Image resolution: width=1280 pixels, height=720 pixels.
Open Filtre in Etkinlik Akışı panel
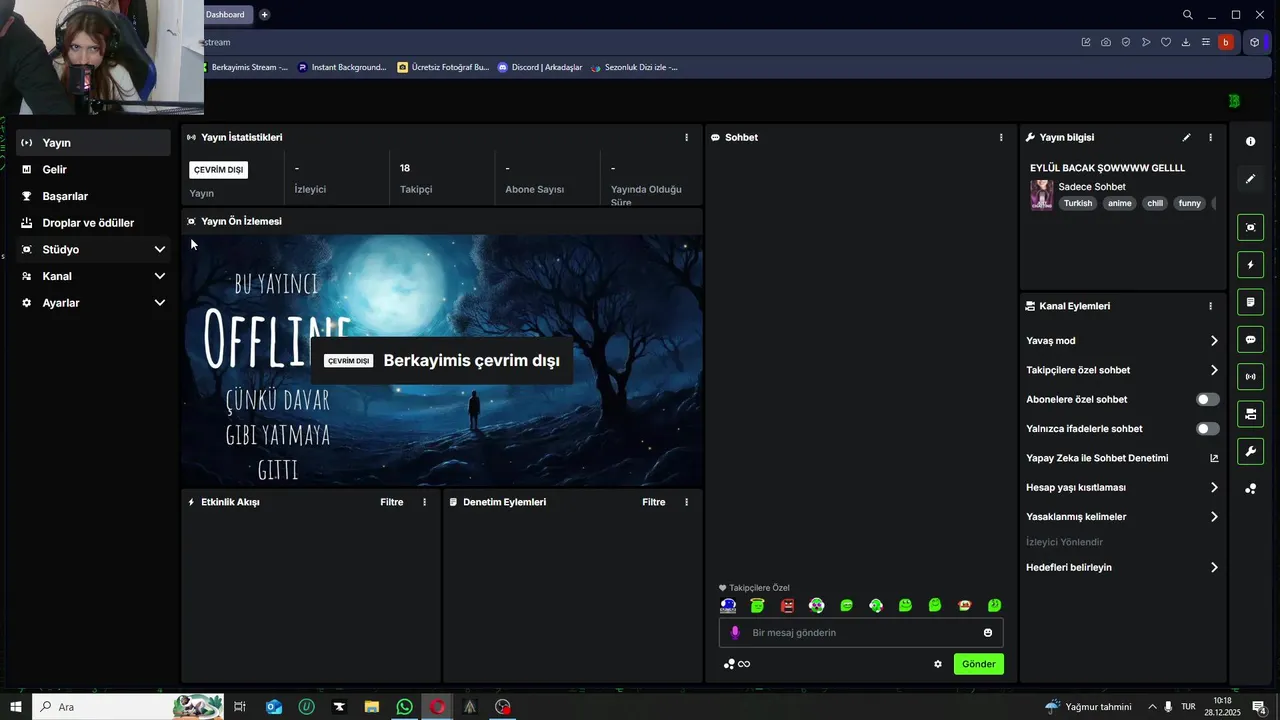pyautogui.click(x=392, y=502)
